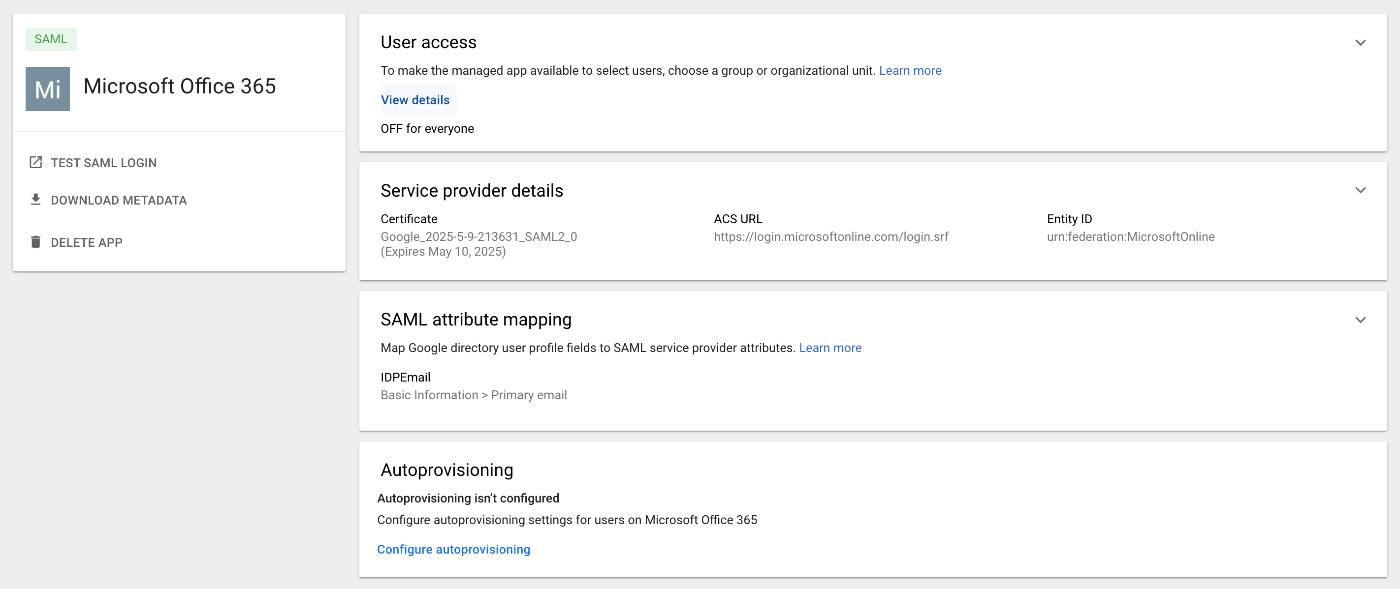Viewport: 1400px width, 589px height.
Task: Select DOWNLOAD METADATA action
Action: tap(108, 200)
